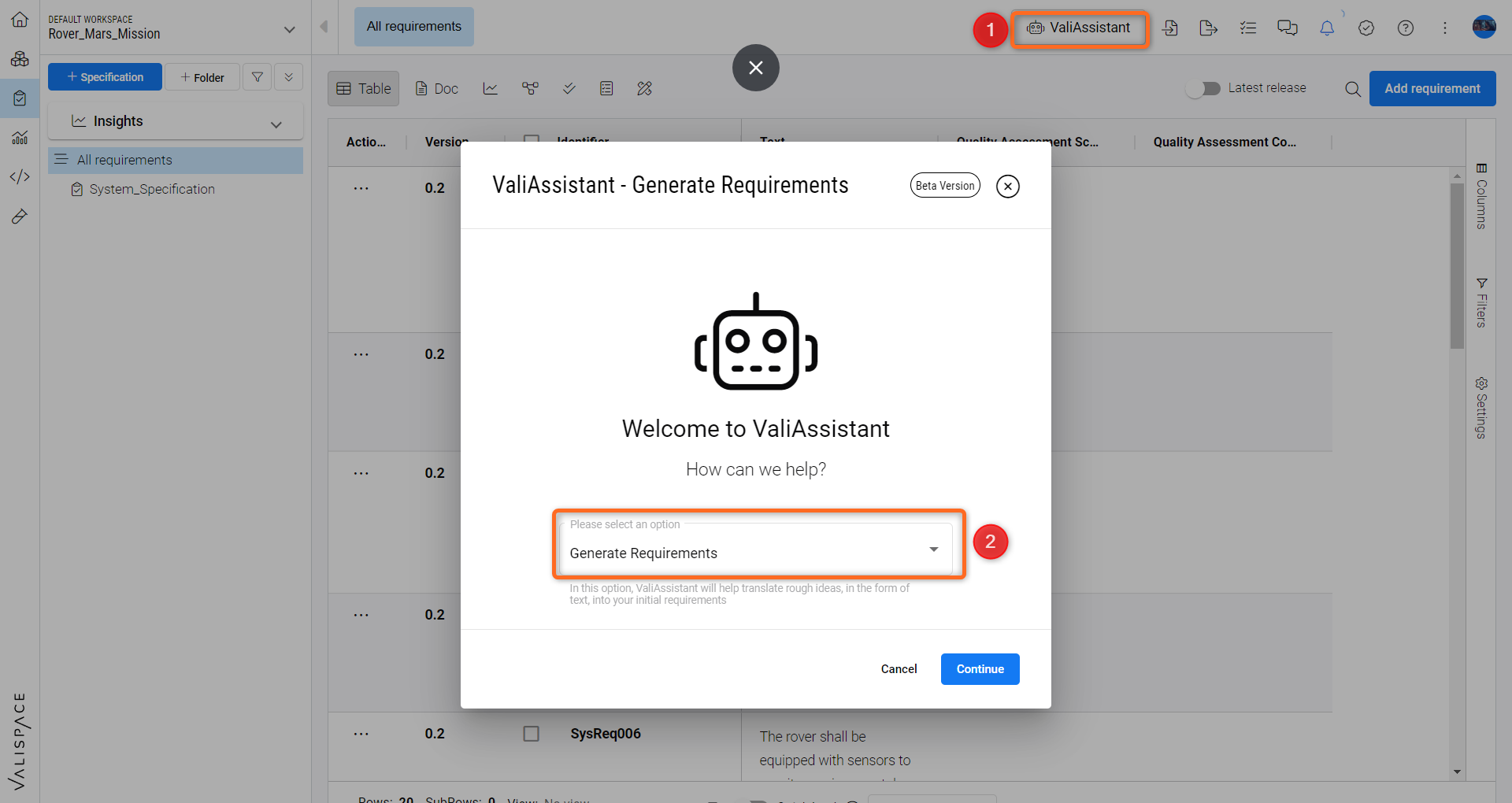Image resolution: width=1512 pixels, height=803 pixels.
Task: Toggle the Latest release switch
Action: (1203, 89)
